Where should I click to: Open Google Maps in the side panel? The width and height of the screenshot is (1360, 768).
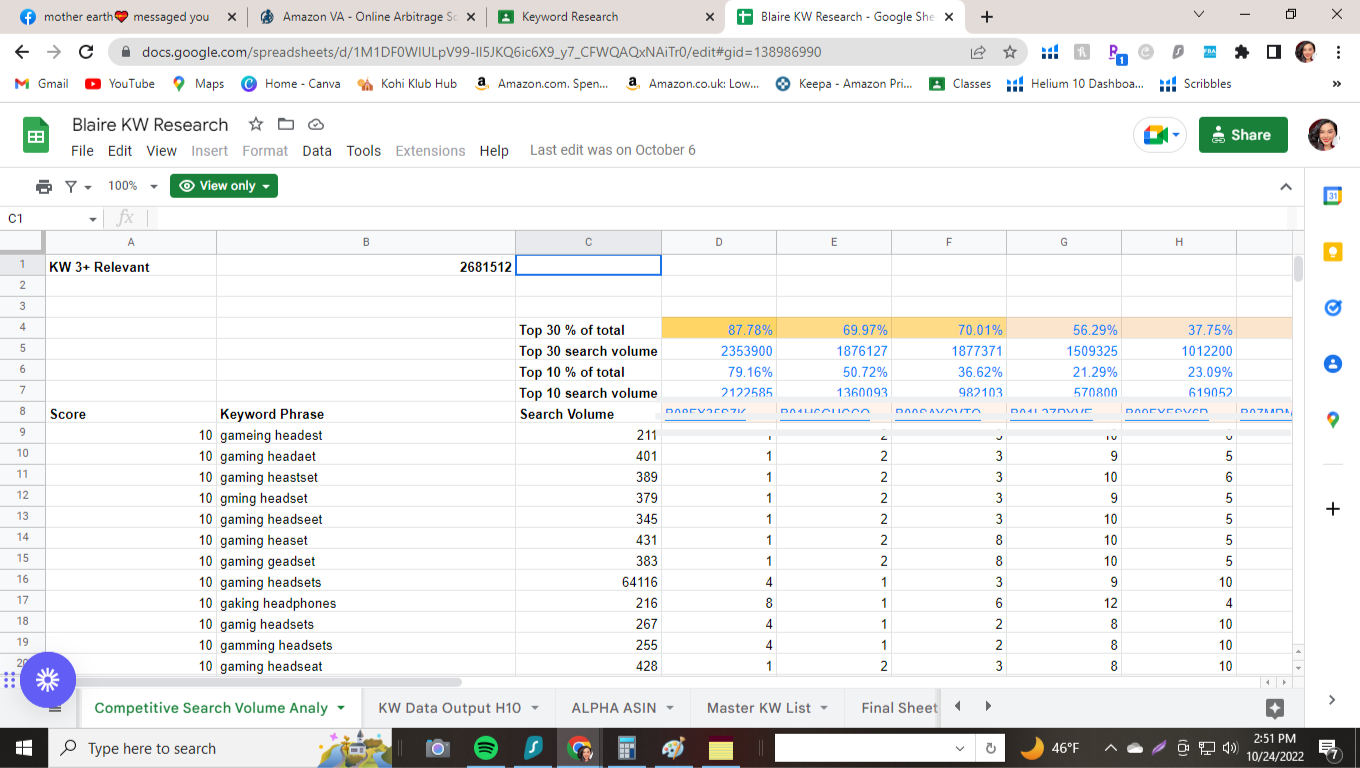click(1332, 420)
